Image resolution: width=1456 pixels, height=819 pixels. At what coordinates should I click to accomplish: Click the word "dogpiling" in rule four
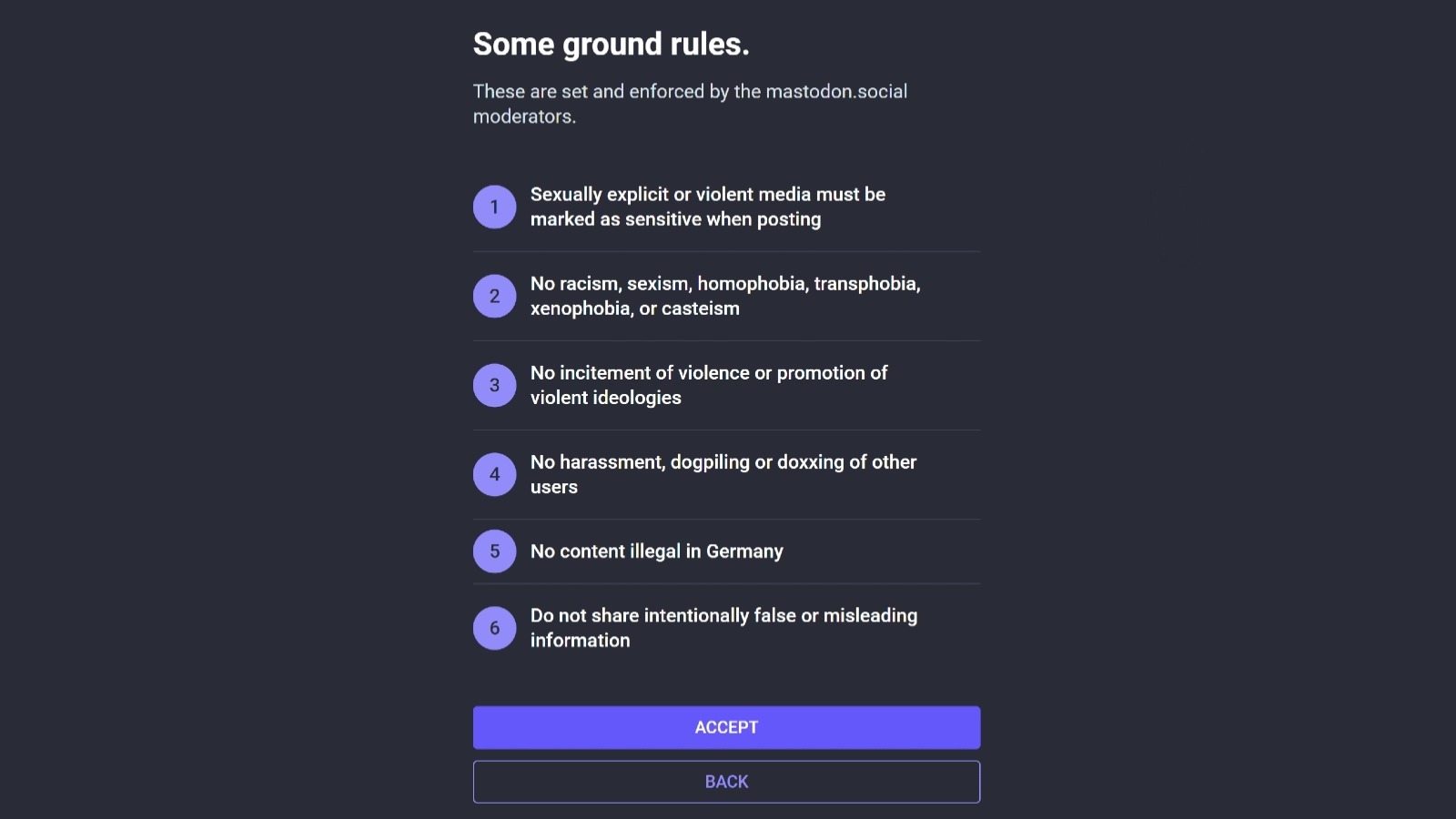tap(710, 462)
